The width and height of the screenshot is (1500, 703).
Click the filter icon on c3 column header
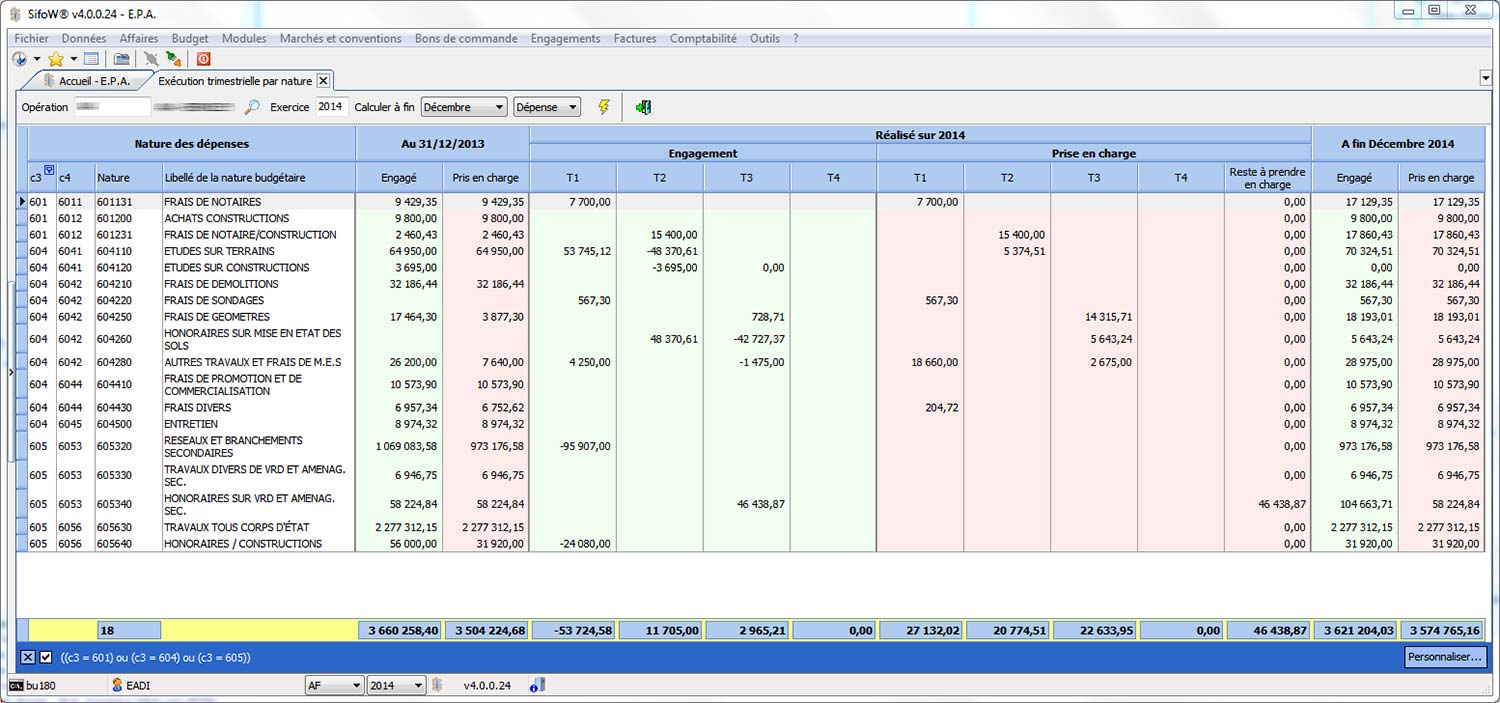coord(49,170)
